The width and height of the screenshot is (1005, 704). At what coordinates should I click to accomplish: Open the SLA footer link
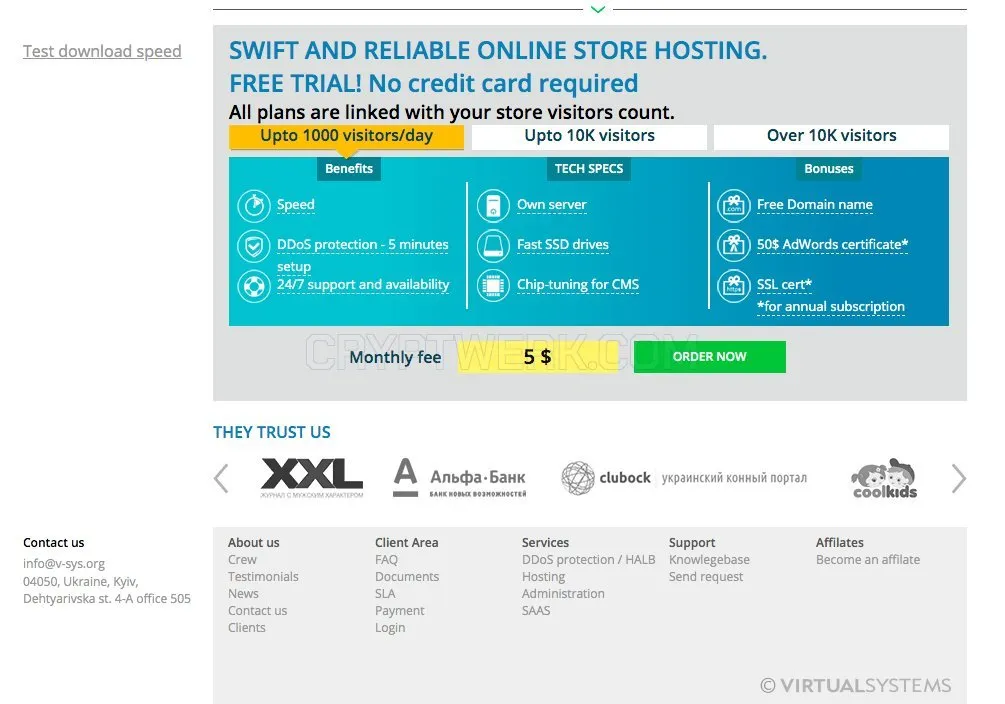point(385,594)
